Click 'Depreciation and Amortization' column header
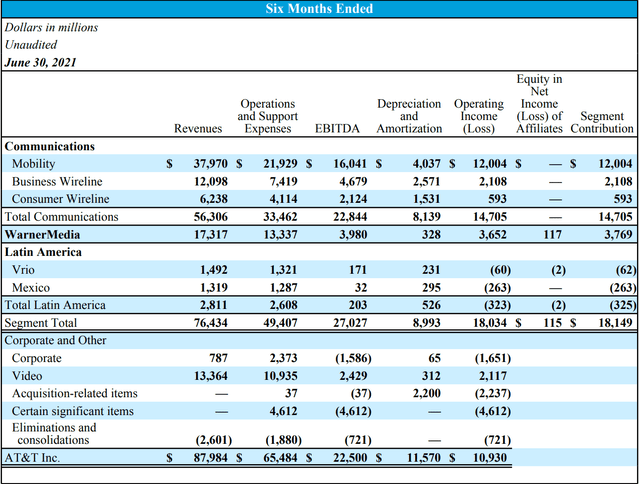 409,116
